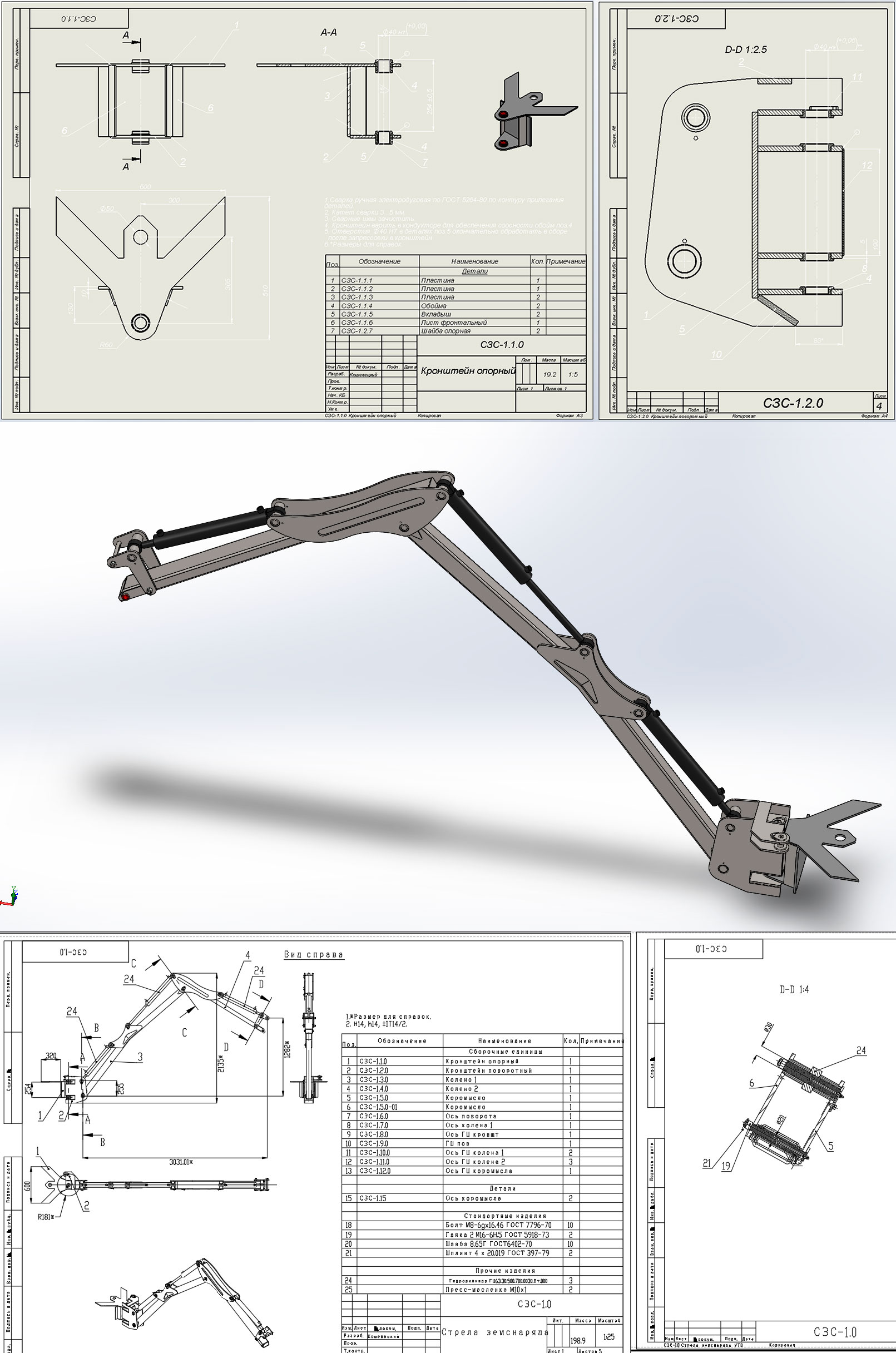Click the 'Стрела земснаряда' title block name
The width and height of the screenshot is (896, 1353).
(x=496, y=1332)
